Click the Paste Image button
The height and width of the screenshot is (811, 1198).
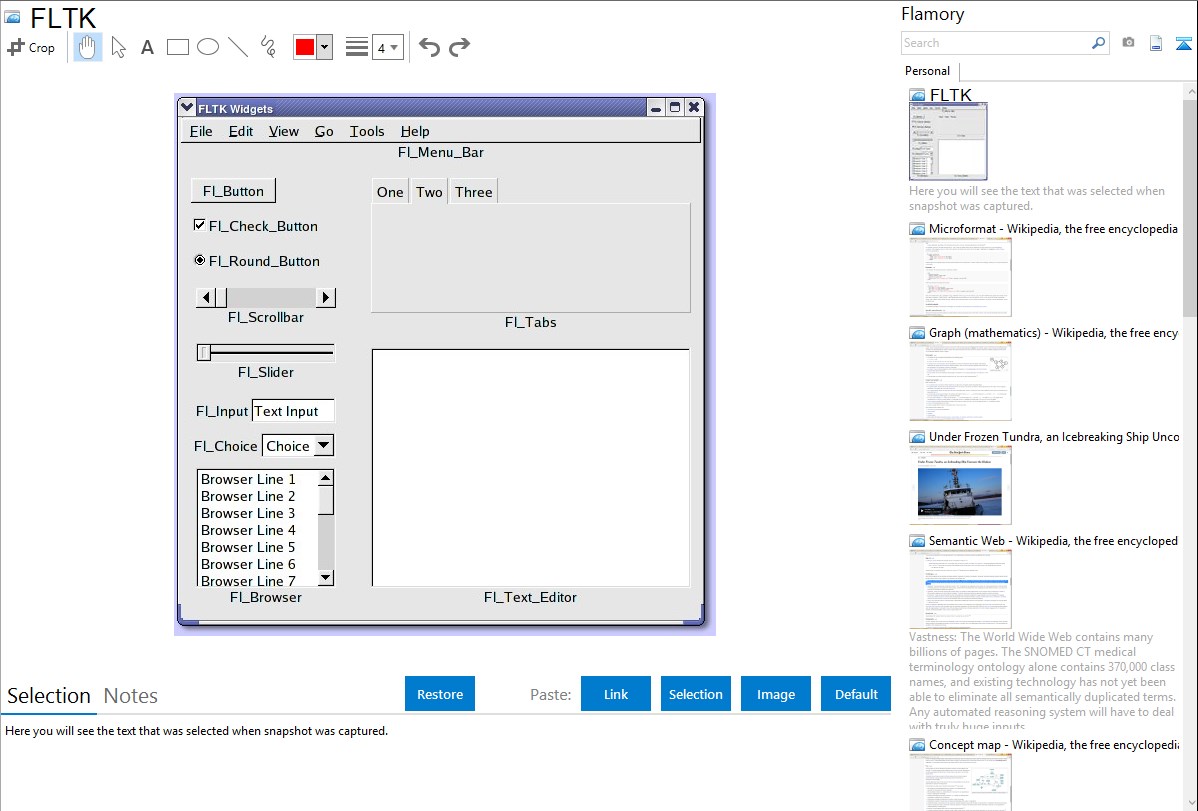coord(776,694)
